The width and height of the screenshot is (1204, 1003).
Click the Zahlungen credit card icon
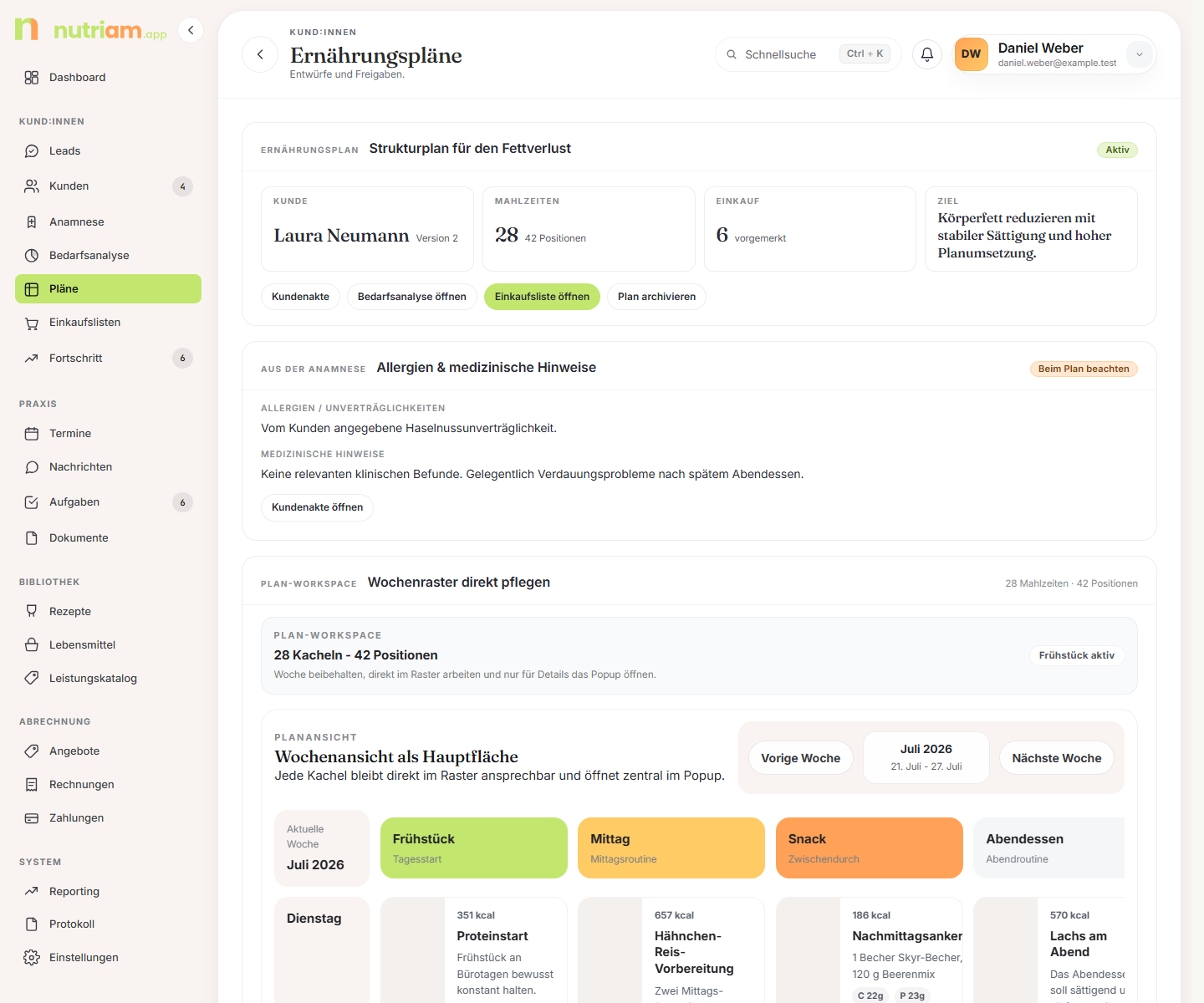pos(32,818)
